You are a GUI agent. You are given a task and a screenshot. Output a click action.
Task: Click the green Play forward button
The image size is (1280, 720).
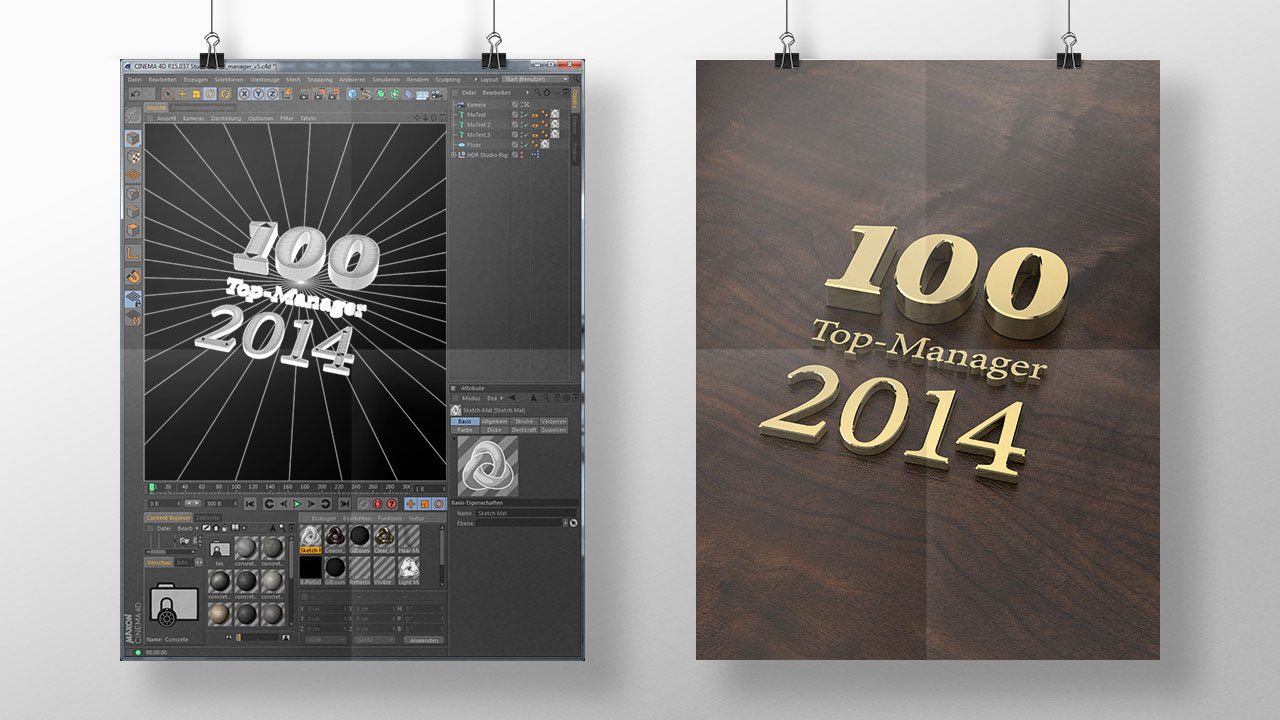pos(297,504)
